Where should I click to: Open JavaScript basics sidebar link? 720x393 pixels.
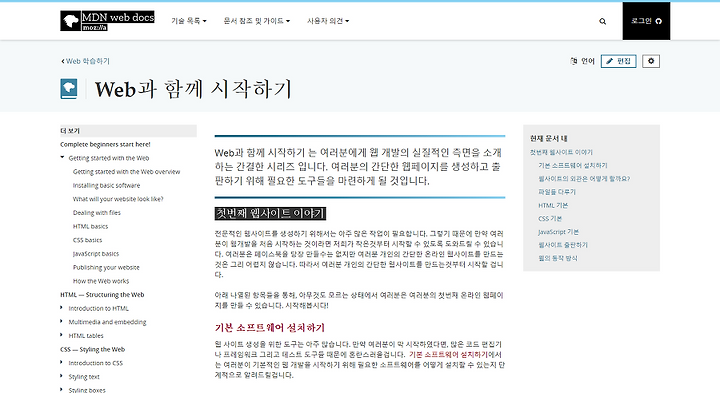(x=96, y=253)
